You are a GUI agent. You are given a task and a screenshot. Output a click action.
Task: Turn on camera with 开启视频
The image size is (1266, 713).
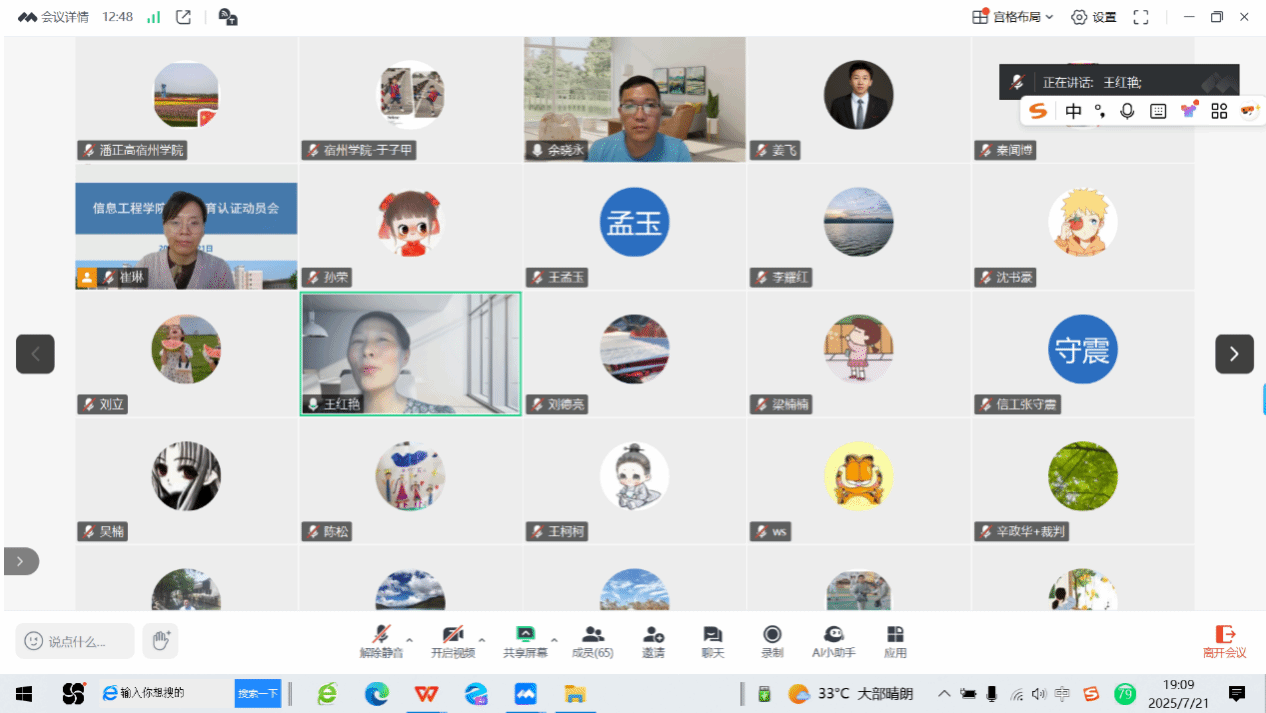pos(452,641)
